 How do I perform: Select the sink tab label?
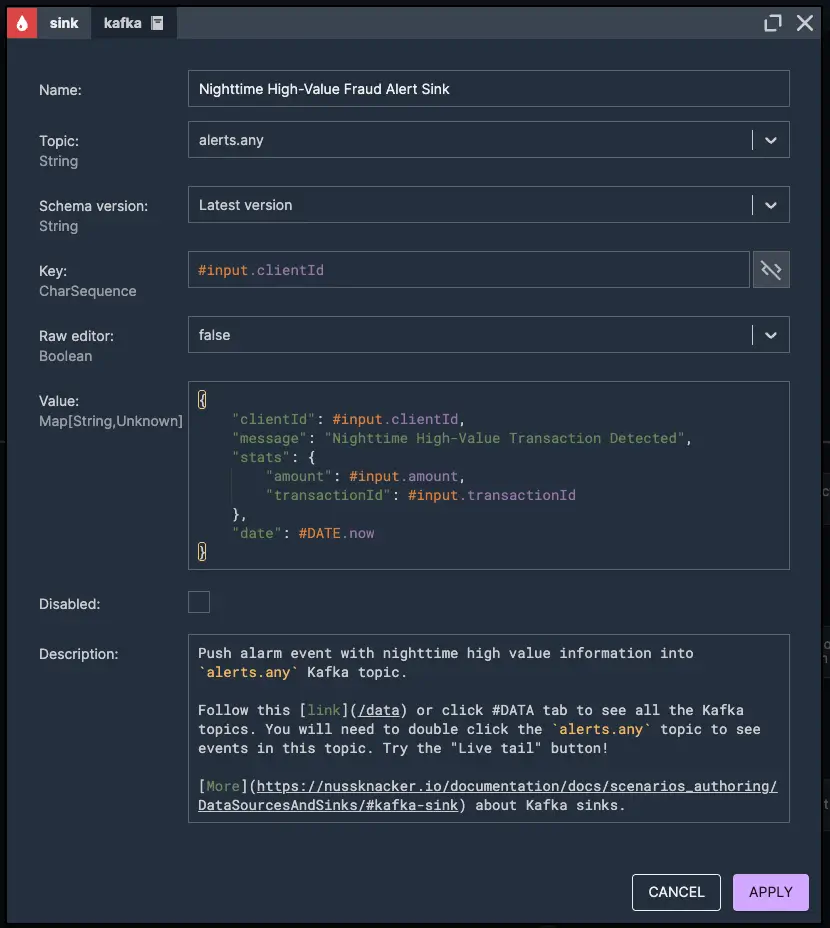pyautogui.click(x=64, y=23)
